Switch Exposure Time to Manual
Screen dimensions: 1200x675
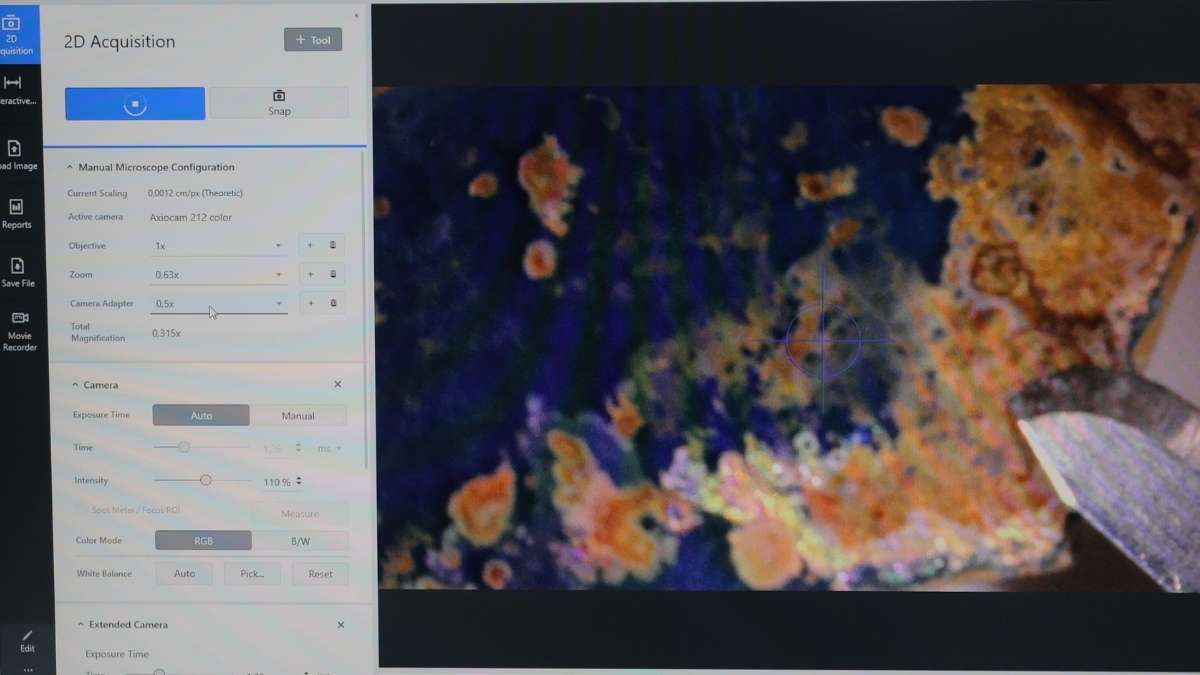[298, 415]
